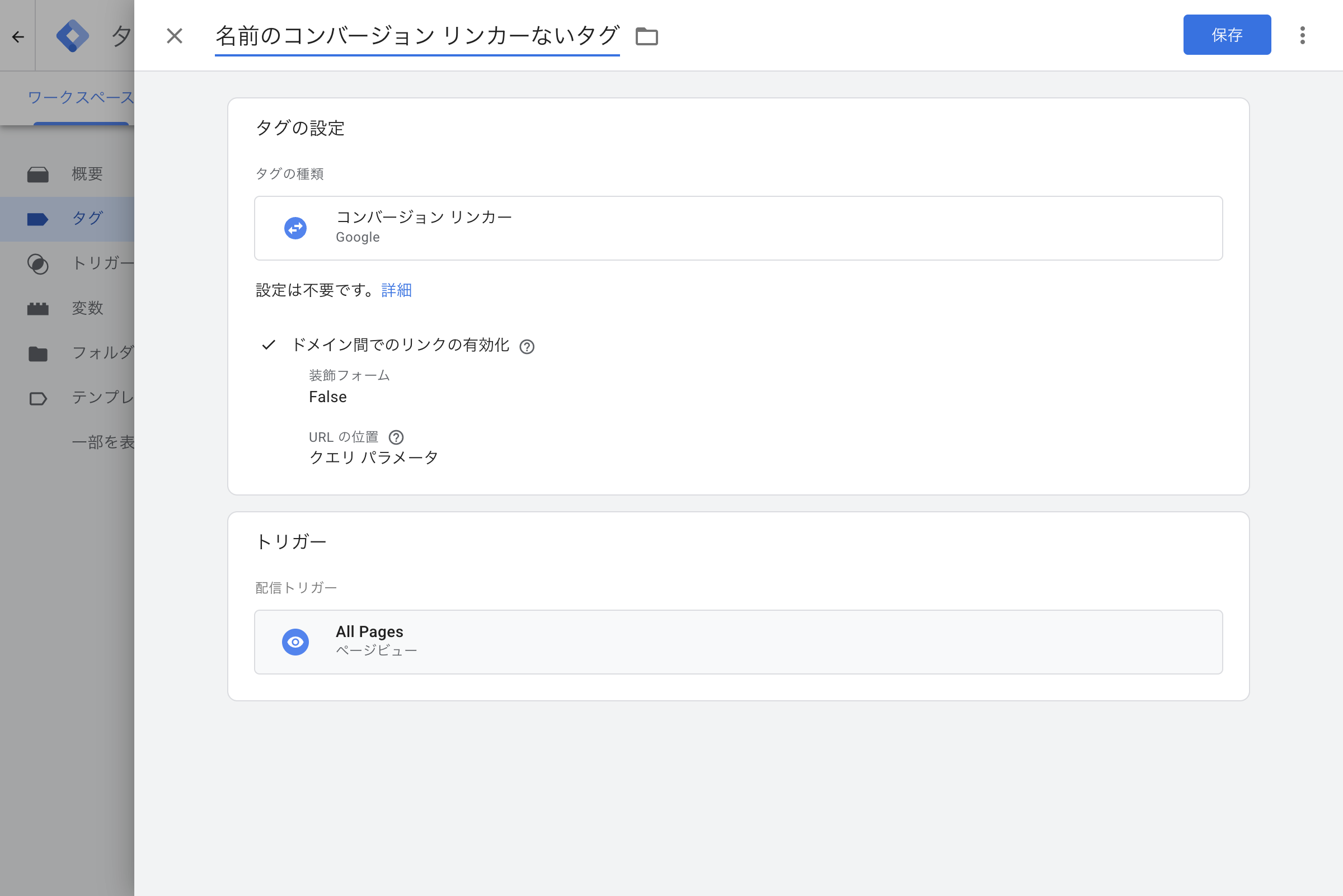
Task: Click the variables brick sidebar icon
Action: coord(37,309)
